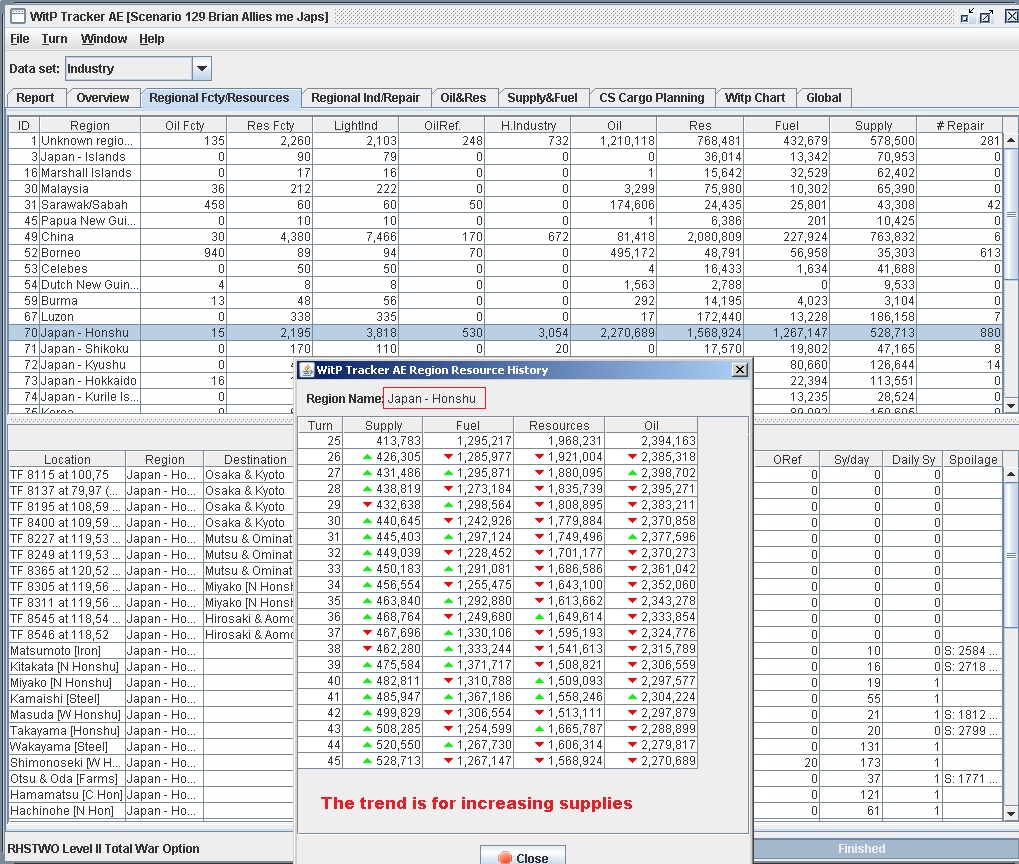Click the Region Resource History dialog icon
The image size is (1019, 864).
point(308,370)
